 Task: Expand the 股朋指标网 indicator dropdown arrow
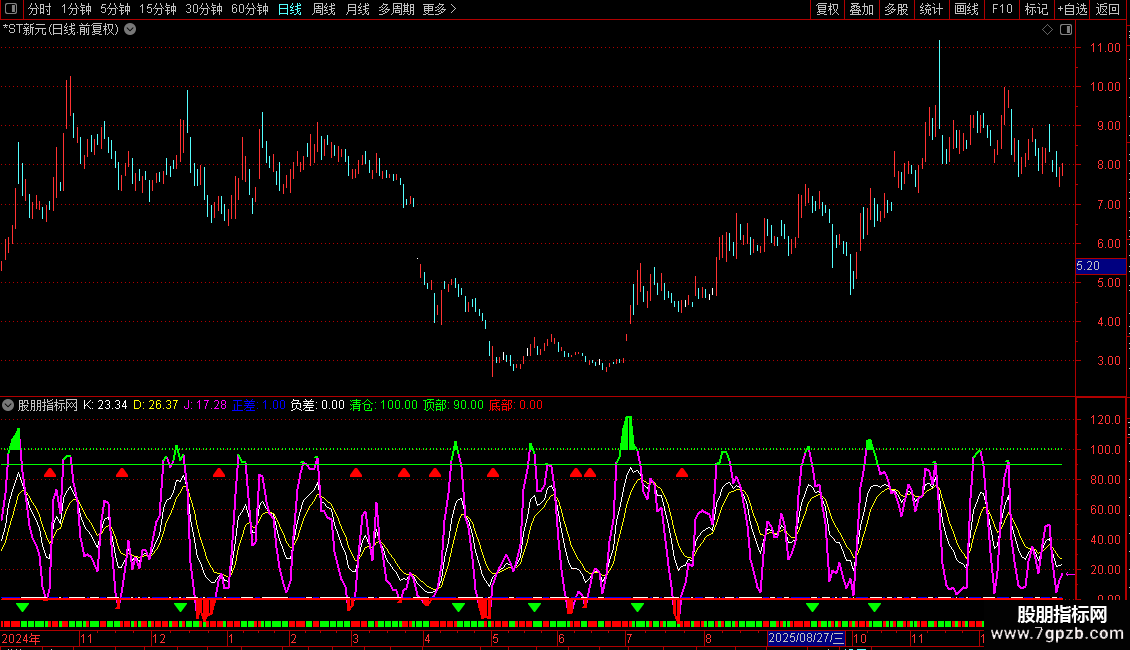pyautogui.click(x=8, y=406)
